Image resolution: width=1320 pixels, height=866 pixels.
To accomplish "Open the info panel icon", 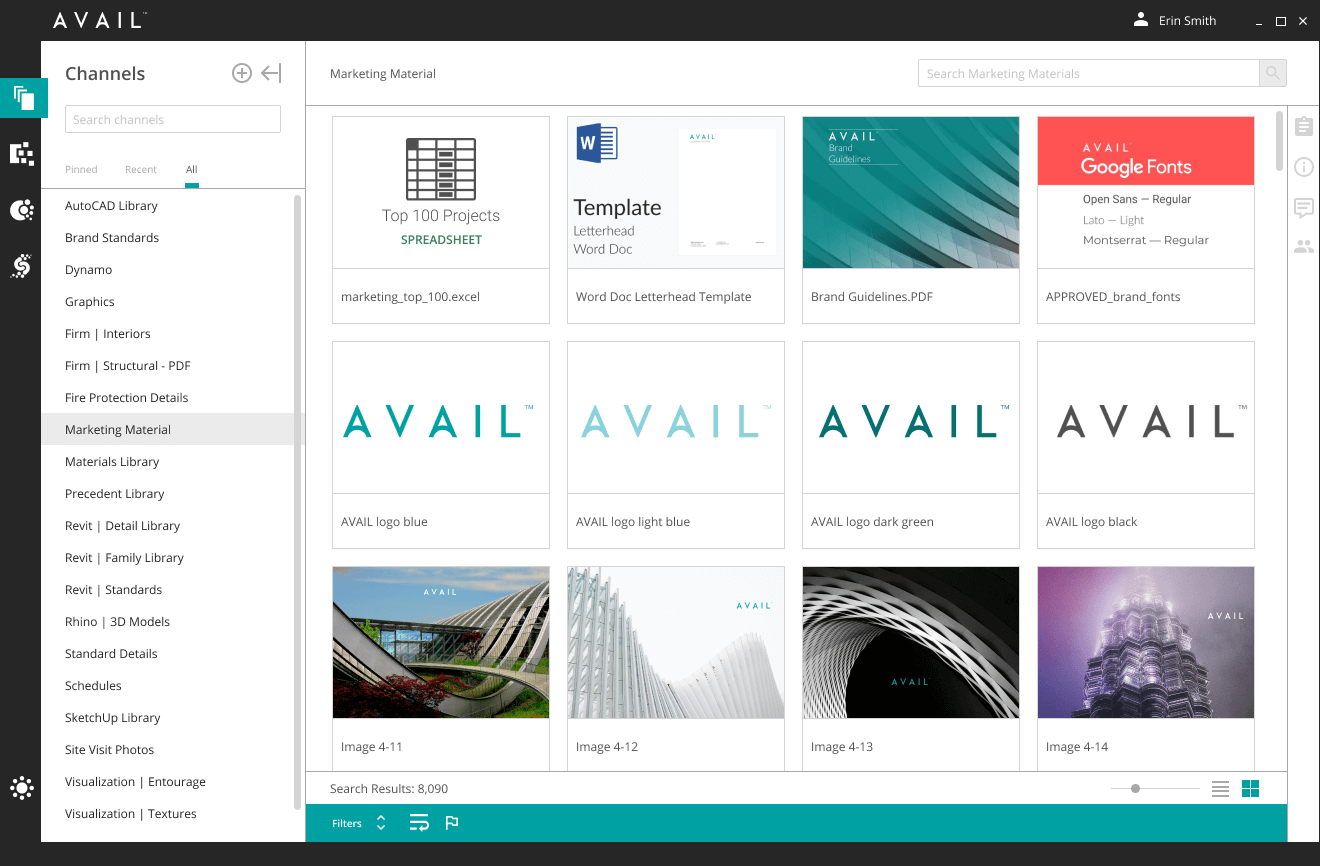I will 1303,167.
